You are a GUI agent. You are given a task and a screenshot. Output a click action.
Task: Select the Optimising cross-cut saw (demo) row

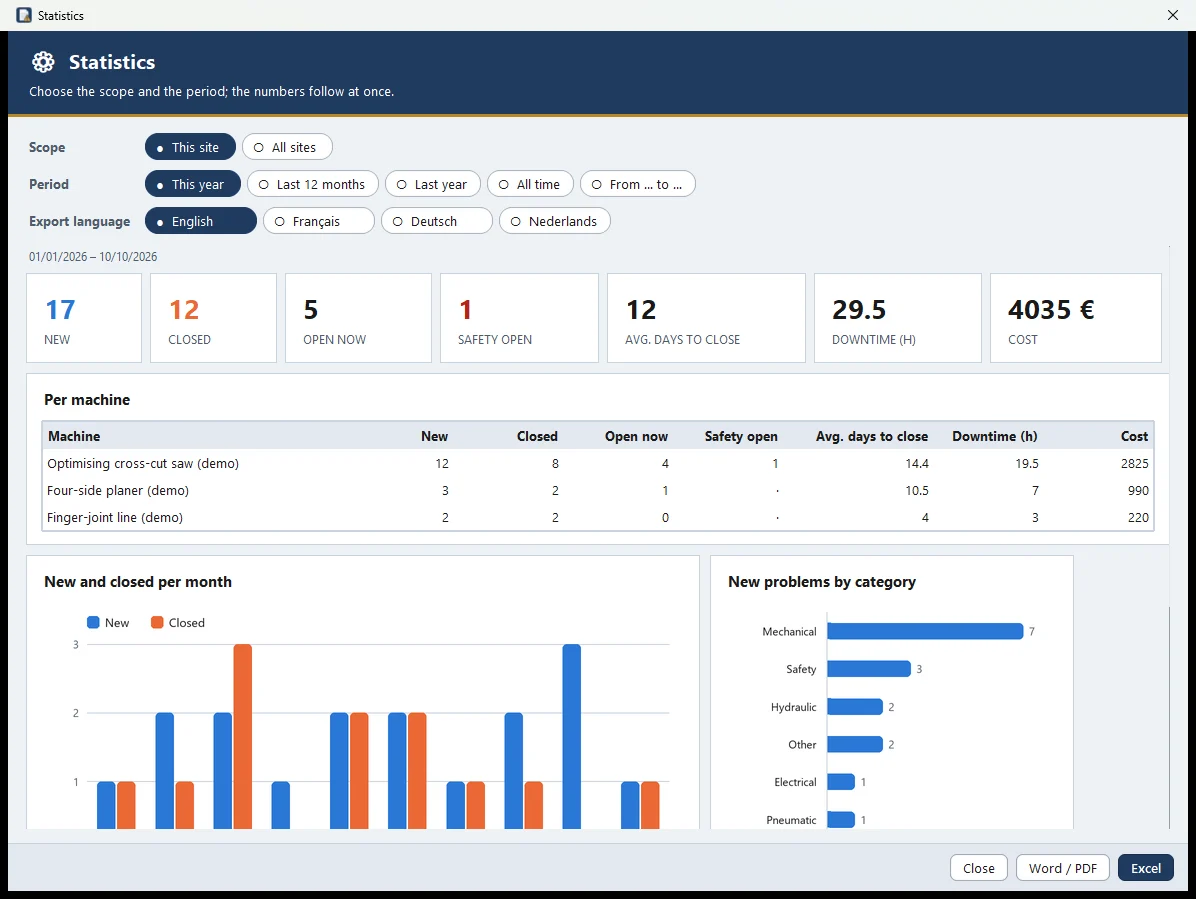point(598,464)
